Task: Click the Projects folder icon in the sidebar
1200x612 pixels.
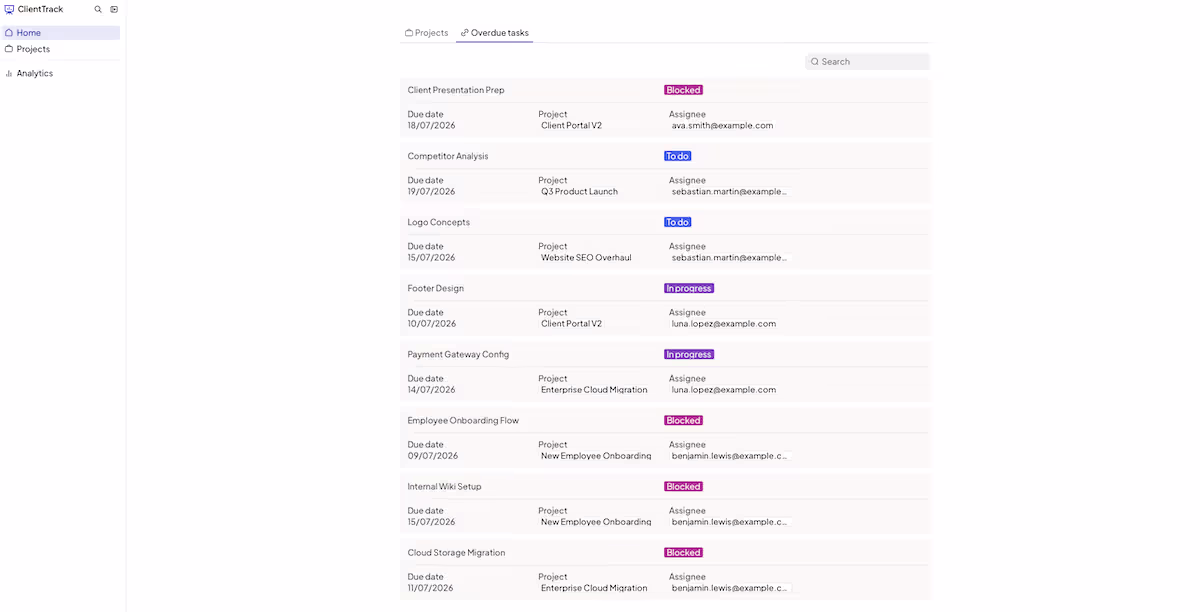Action: point(9,49)
